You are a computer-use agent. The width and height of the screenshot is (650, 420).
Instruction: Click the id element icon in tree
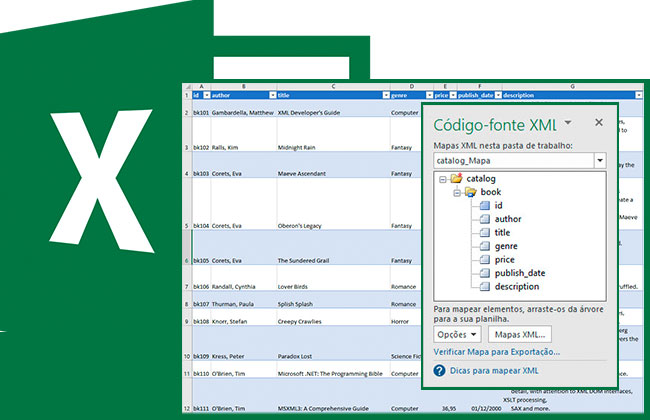[x=485, y=205]
